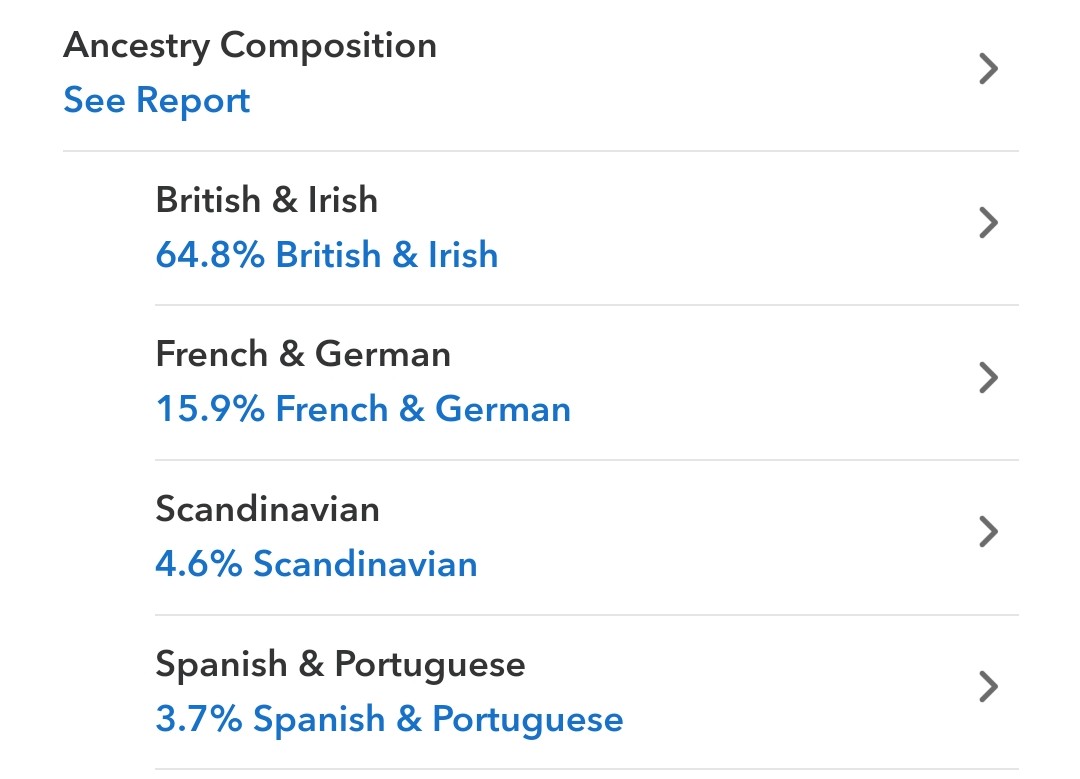1080x779 pixels.
Task: Select the 3.7% Spanish & Portuguese link
Action: [x=389, y=719]
